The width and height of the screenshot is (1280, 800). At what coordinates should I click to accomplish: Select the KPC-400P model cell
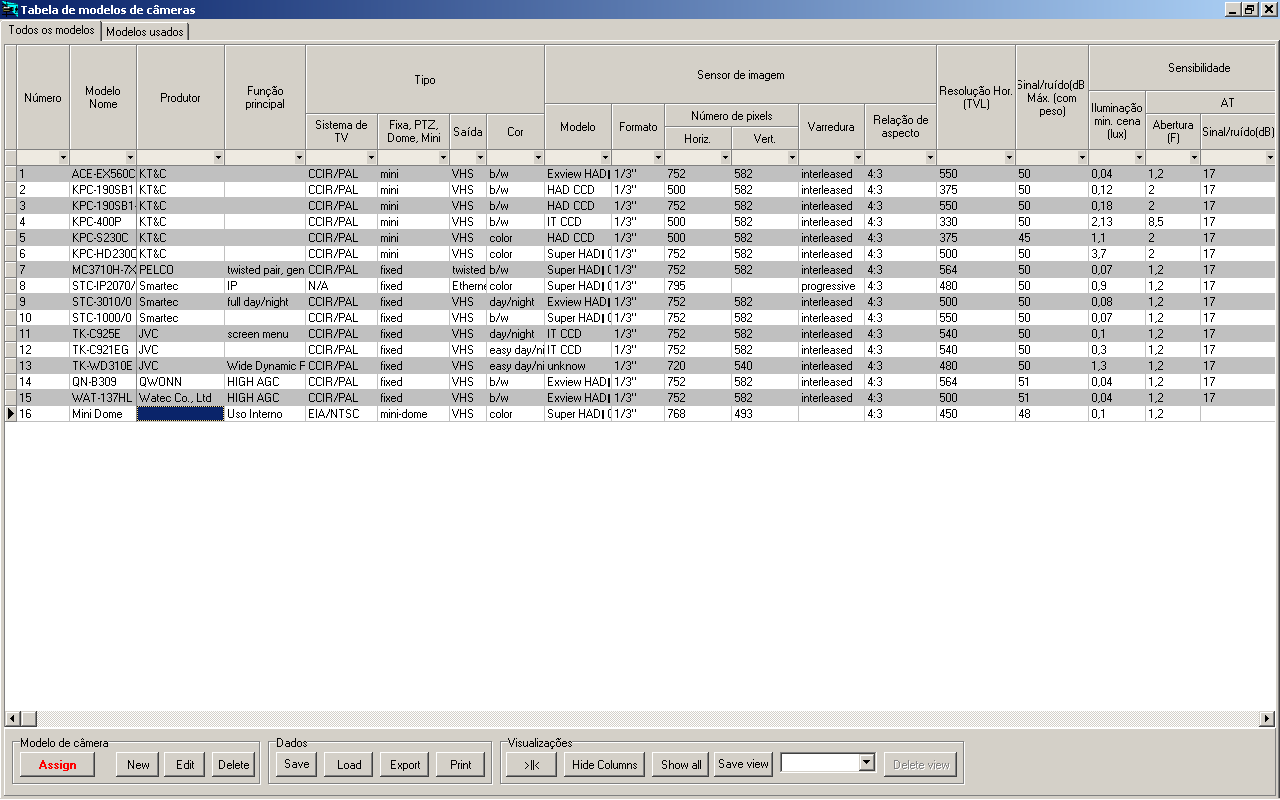(x=103, y=222)
